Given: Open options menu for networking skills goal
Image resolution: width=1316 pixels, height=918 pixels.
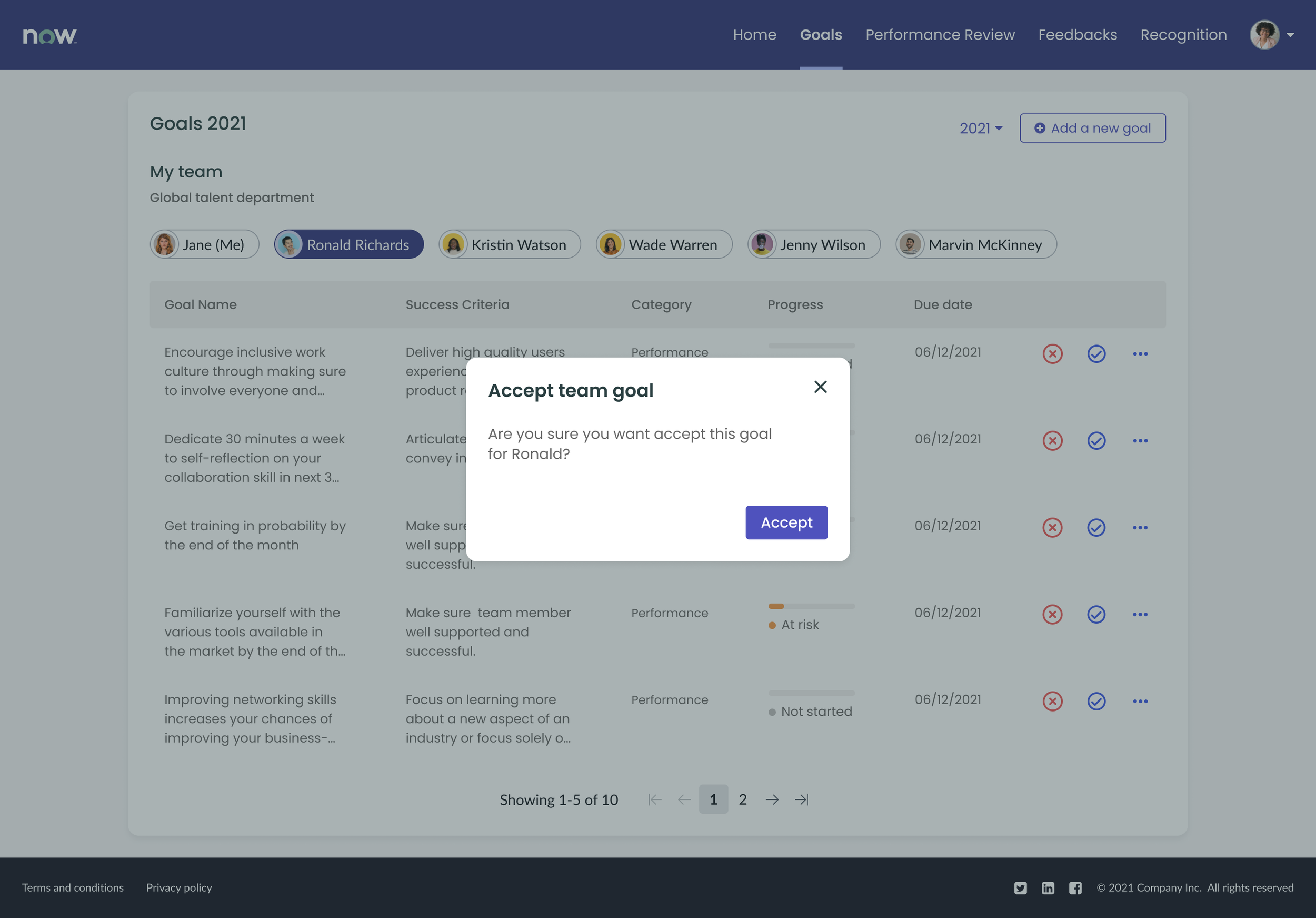Looking at the screenshot, I should pos(1140,701).
